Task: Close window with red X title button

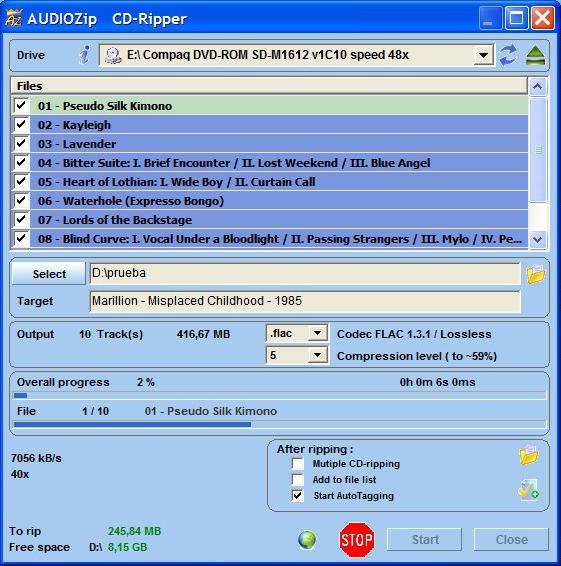Action: click(543, 18)
